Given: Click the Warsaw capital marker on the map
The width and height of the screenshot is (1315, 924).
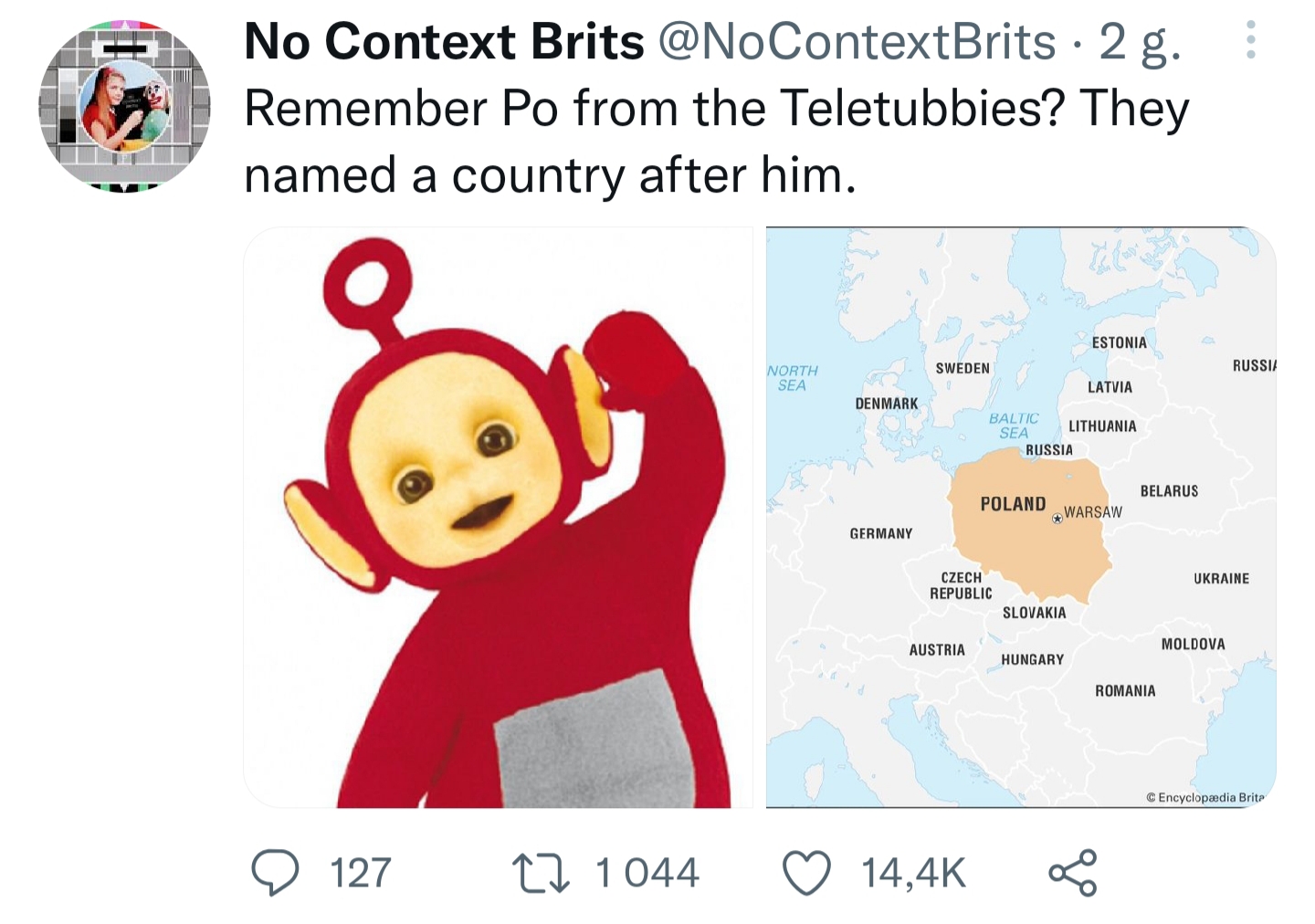Looking at the screenshot, I should pyautogui.click(x=1057, y=518).
